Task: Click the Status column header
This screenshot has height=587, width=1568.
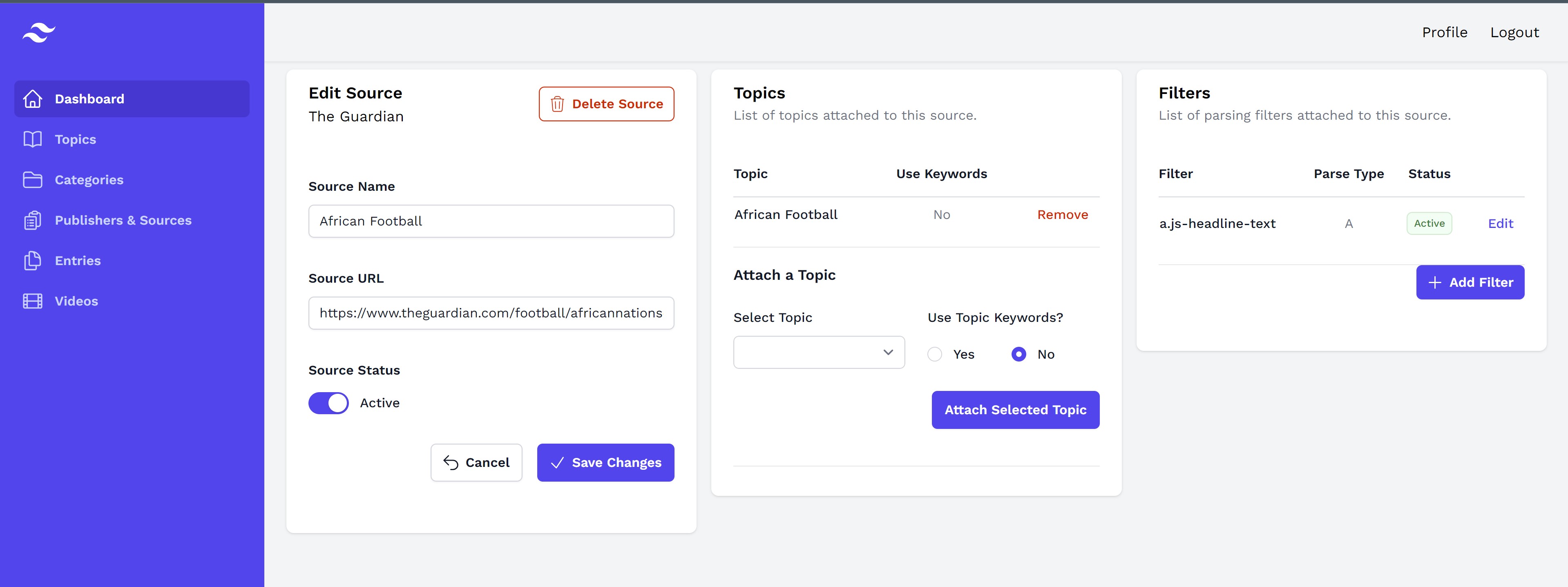Action: point(1429,174)
